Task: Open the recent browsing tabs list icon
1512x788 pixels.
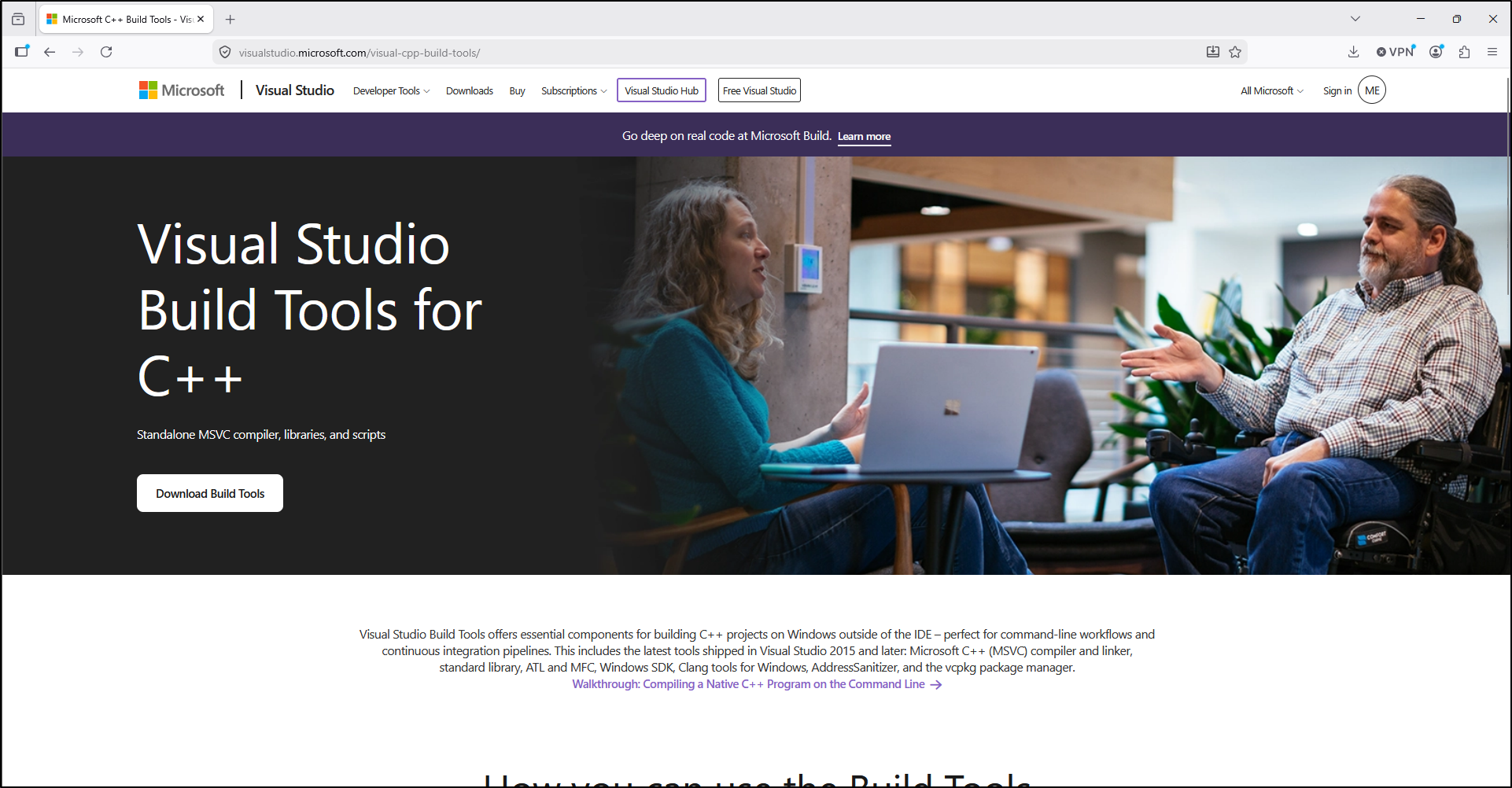Action: click(18, 19)
